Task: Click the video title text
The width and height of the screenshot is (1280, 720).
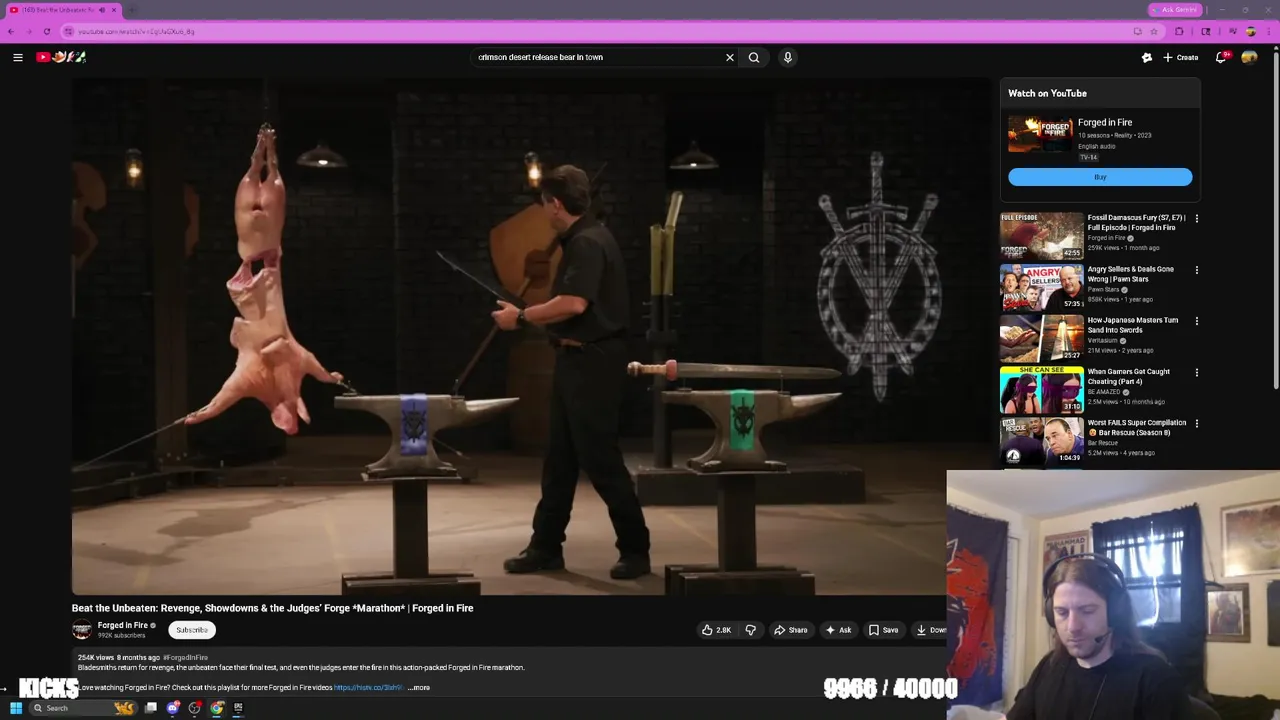Action: click(273, 608)
